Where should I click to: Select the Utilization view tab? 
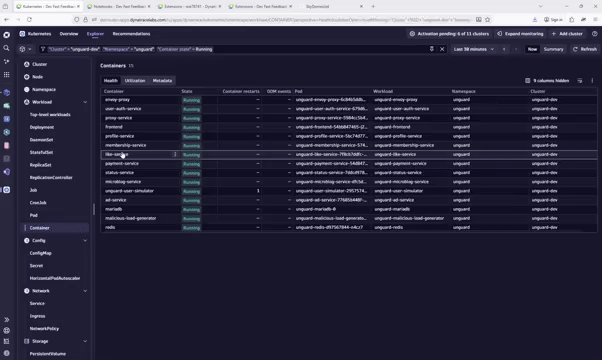point(135,81)
